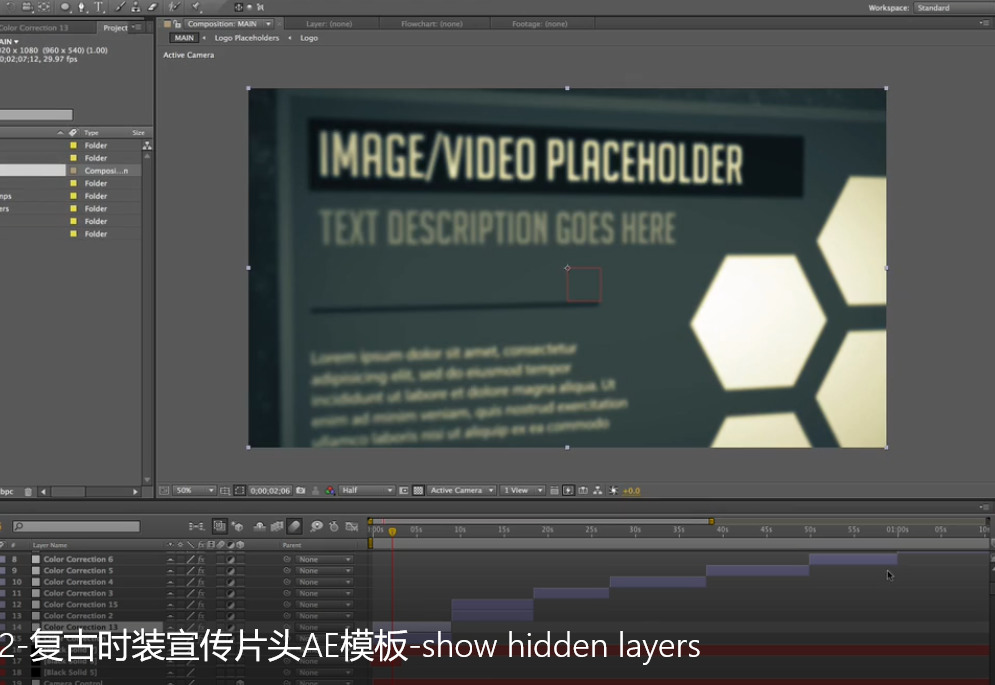995x685 pixels.
Task: Click the yellow label swatch of first folder
Action: pyautogui.click(x=73, y=146)
